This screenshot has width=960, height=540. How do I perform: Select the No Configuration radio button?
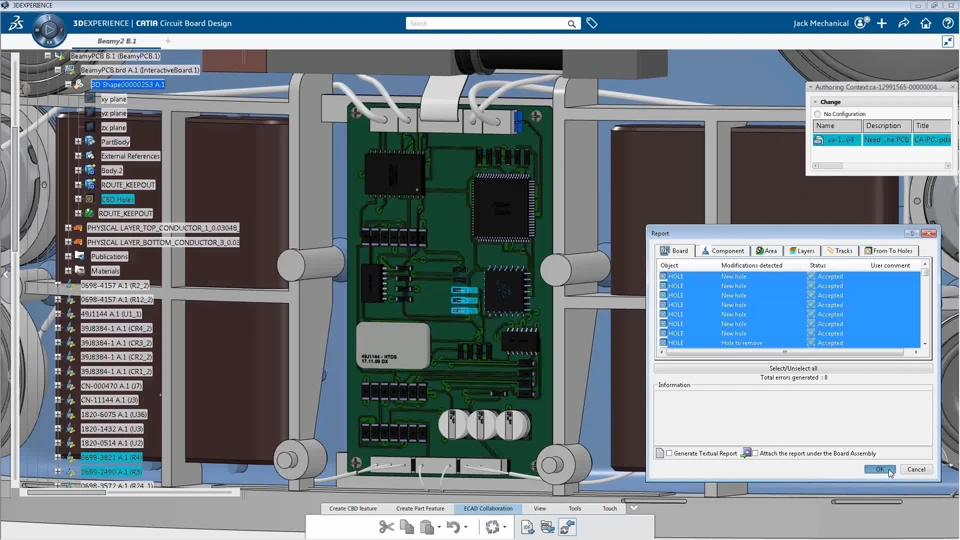click(817, 114)
